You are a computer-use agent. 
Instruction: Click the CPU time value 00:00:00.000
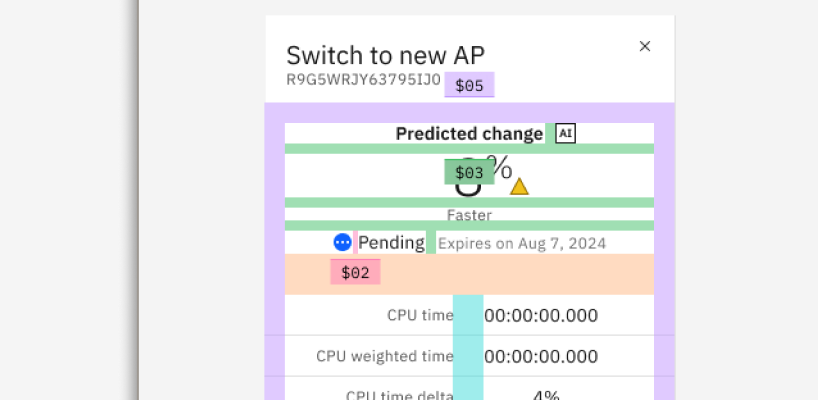pos(541,316)
